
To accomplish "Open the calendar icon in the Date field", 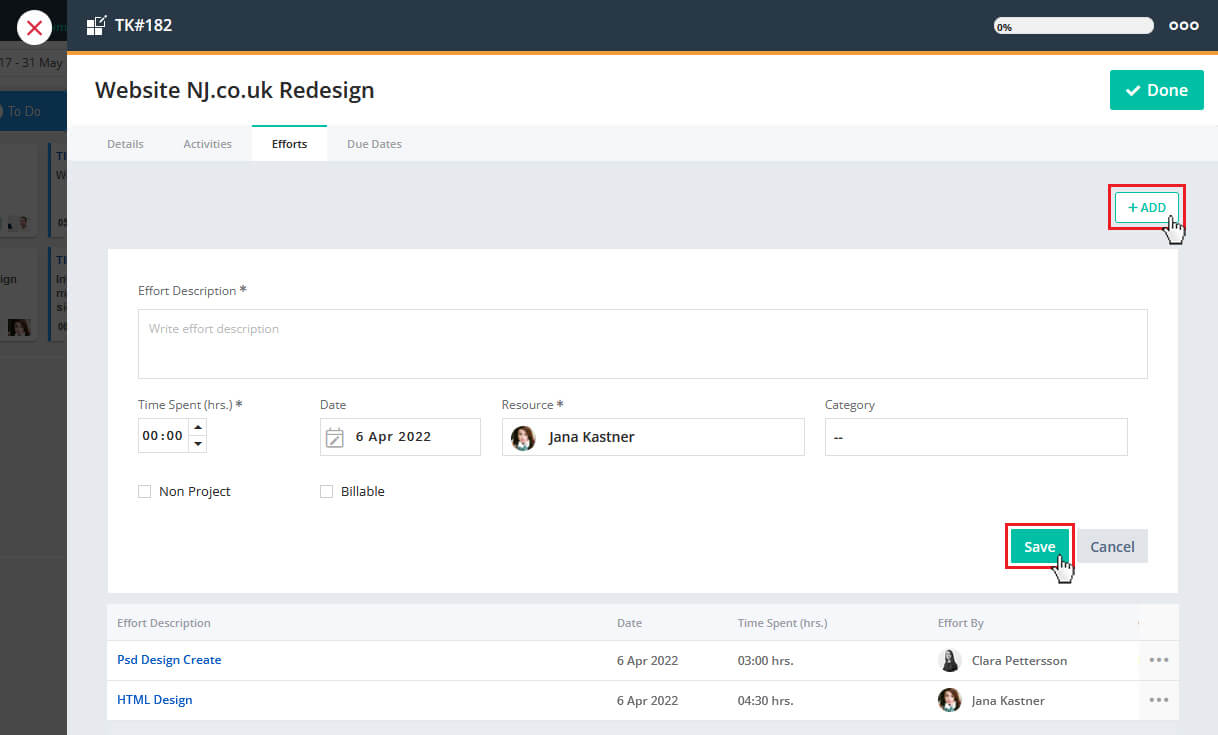I will (x=335, y=437).
